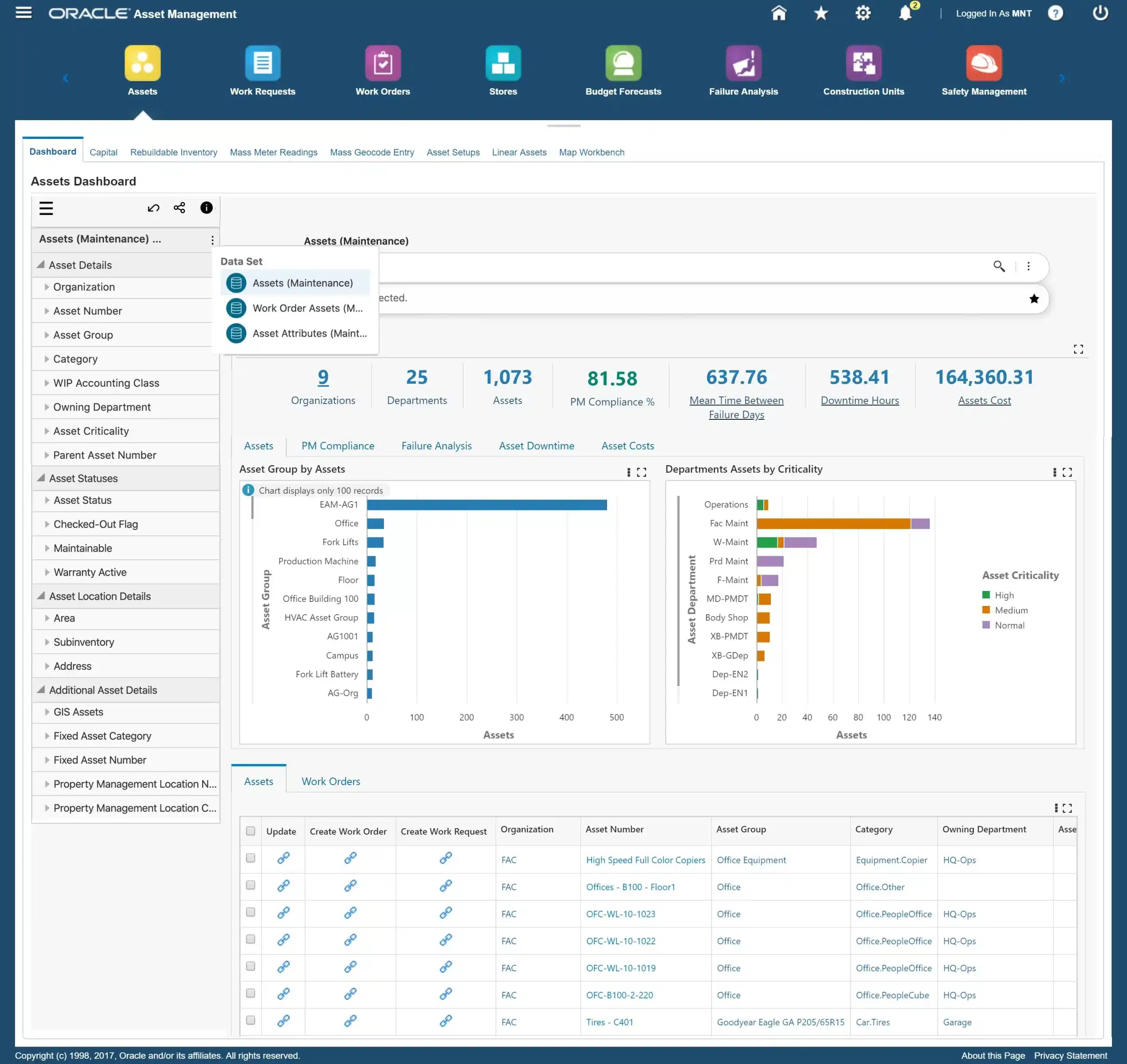
Task: Open Settings gear icon in header
Action: point(862,13)
